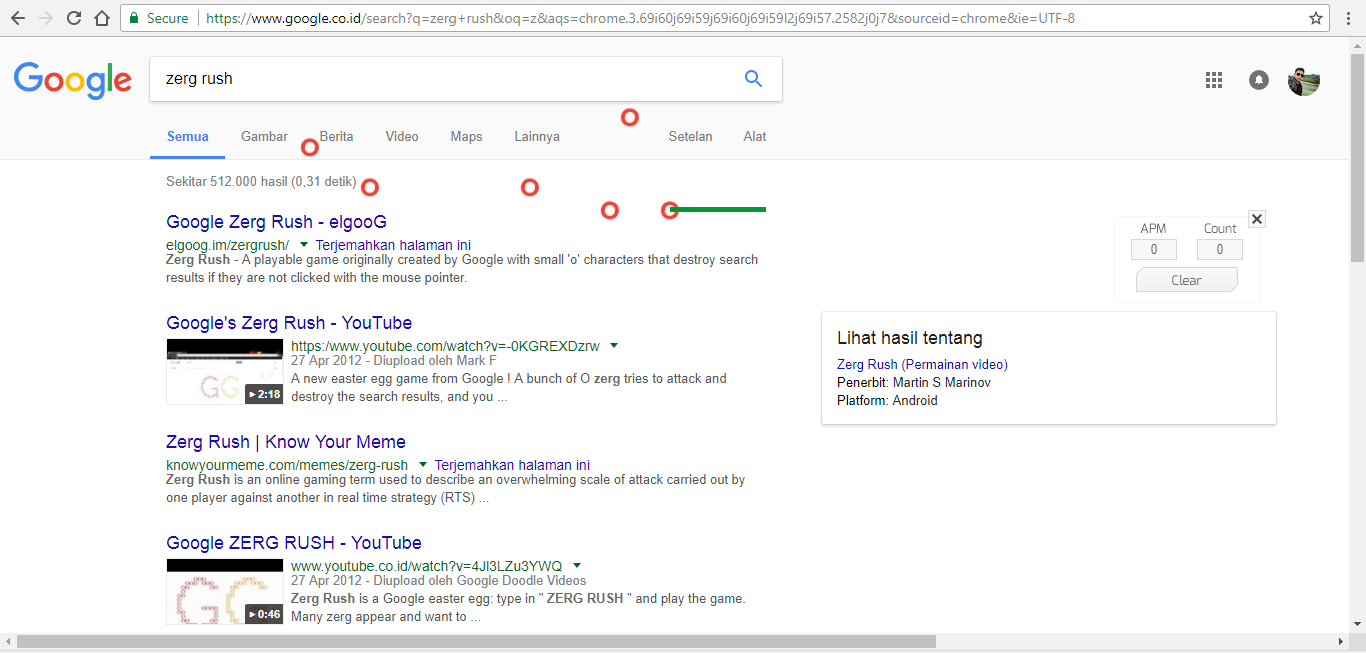Reload the page with refresh icon
This screenshot has height=653, width=1366.
coord(74,18)
